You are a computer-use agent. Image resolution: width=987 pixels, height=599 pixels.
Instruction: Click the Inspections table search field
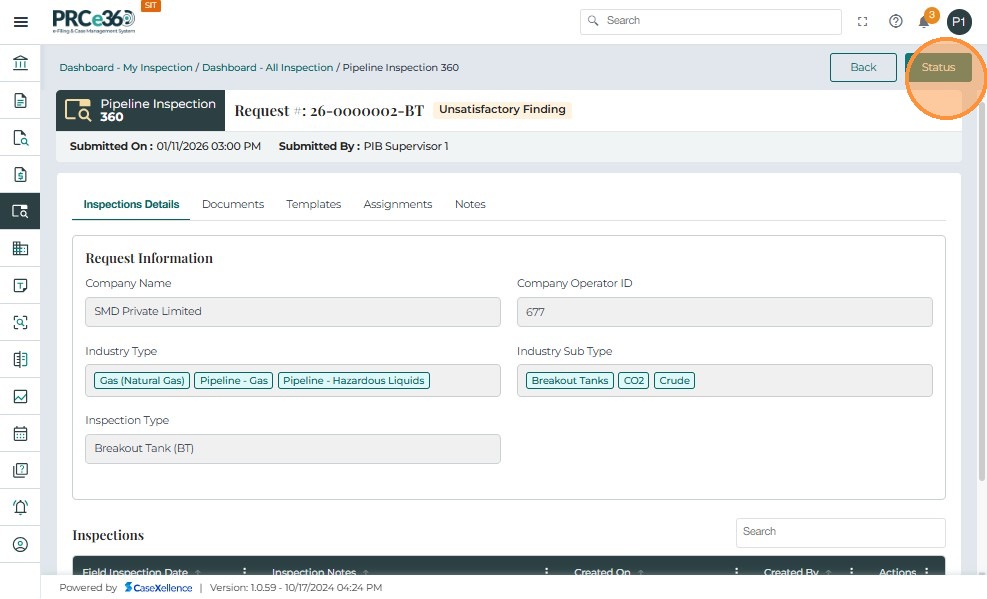click(840, 532)
